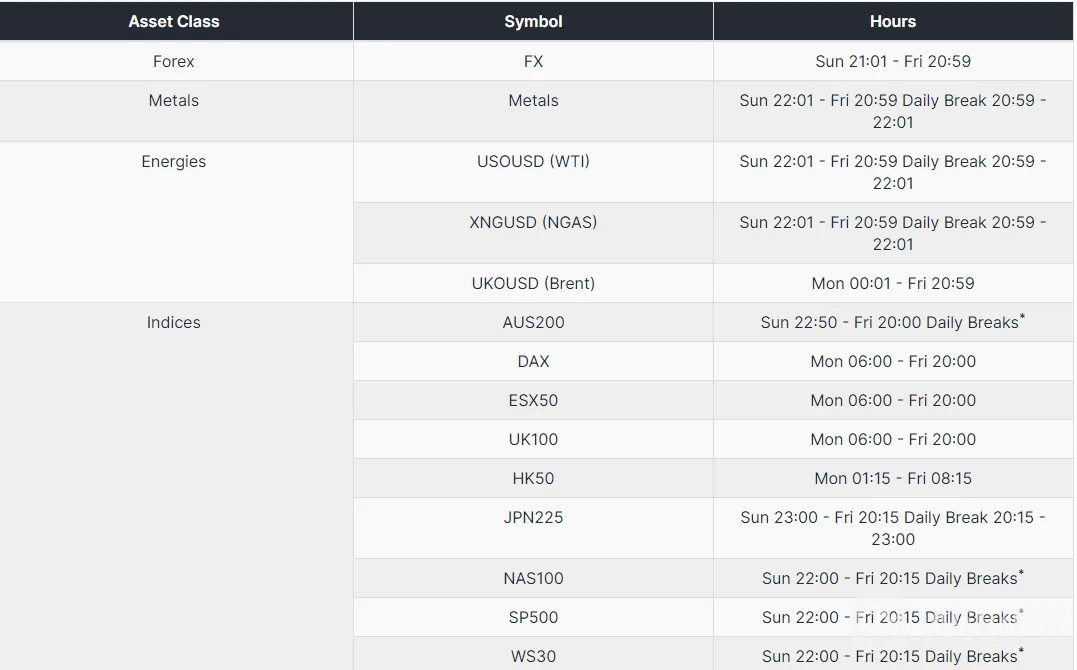This screenshot has width=1077, height=670.
Task: Click the SP500 symbol cell
Action: [533, 617]
